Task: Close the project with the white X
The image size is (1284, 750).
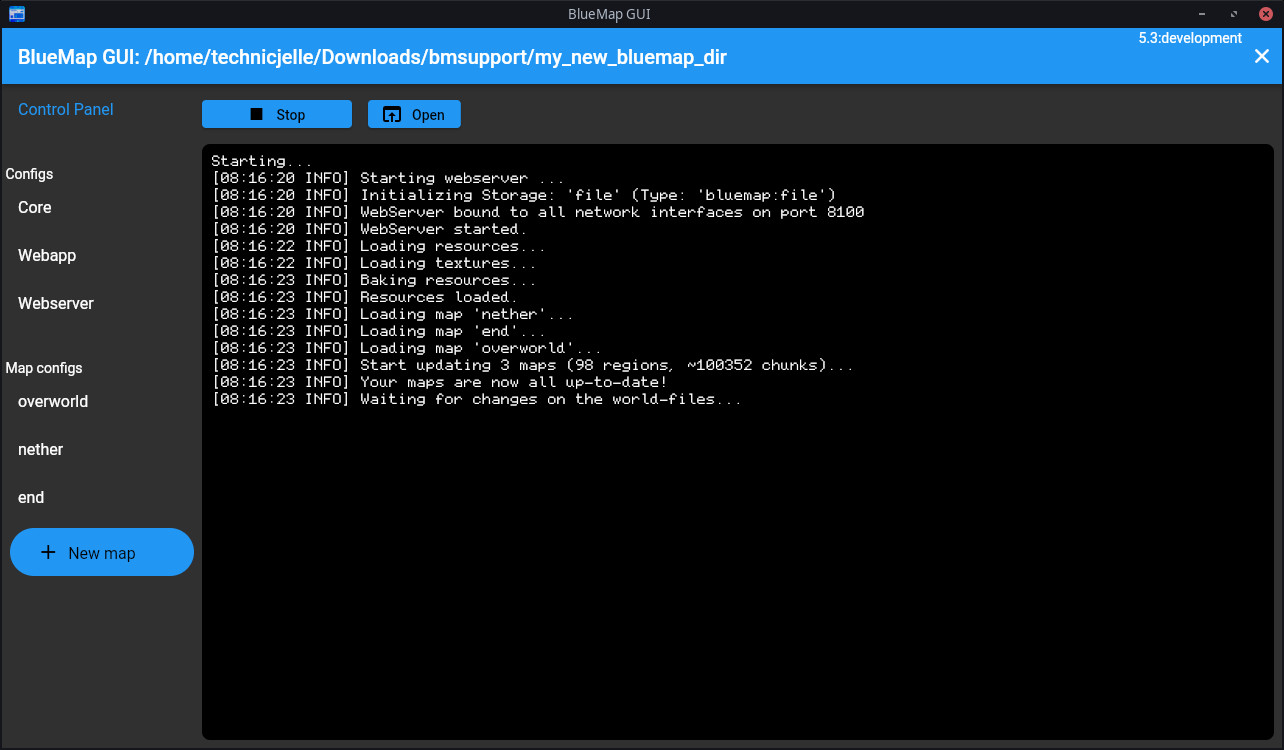Action: 1262,56
